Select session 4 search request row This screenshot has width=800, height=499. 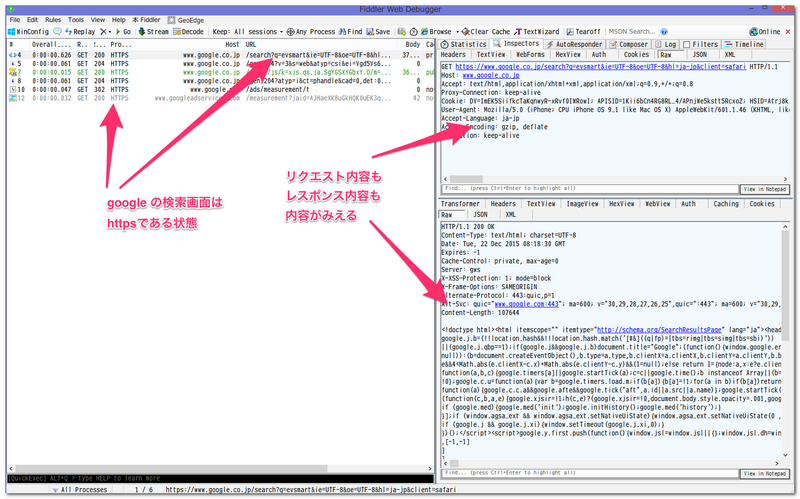point(220,55)
